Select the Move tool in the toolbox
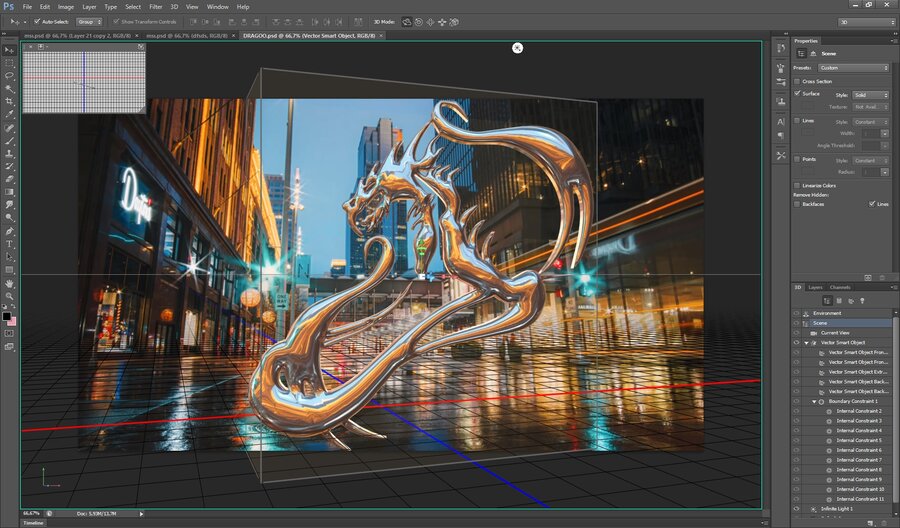Image resolution: width=900 pixels, height=528 pixels. point(9,50)
